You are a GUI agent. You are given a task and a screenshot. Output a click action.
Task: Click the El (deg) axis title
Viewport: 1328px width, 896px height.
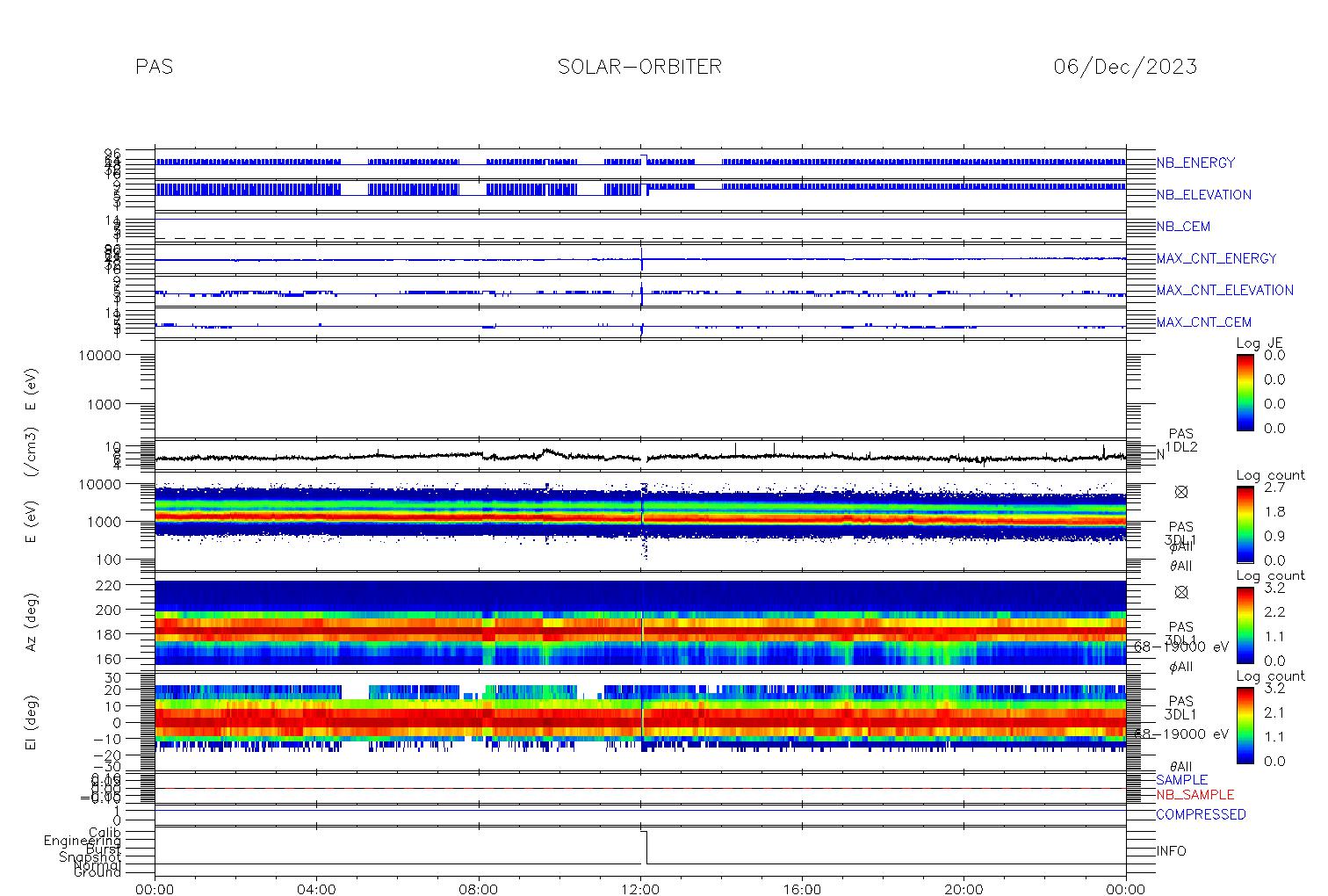coord(32,723)
